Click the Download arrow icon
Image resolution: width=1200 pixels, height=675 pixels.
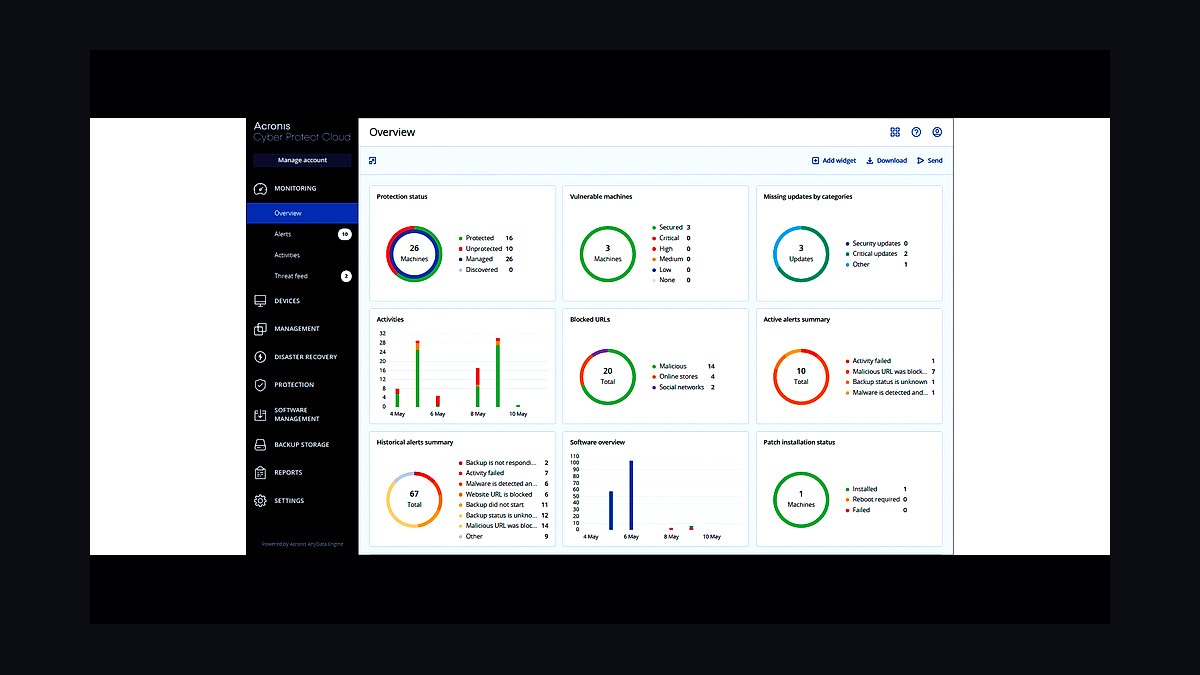click(870, 160)
